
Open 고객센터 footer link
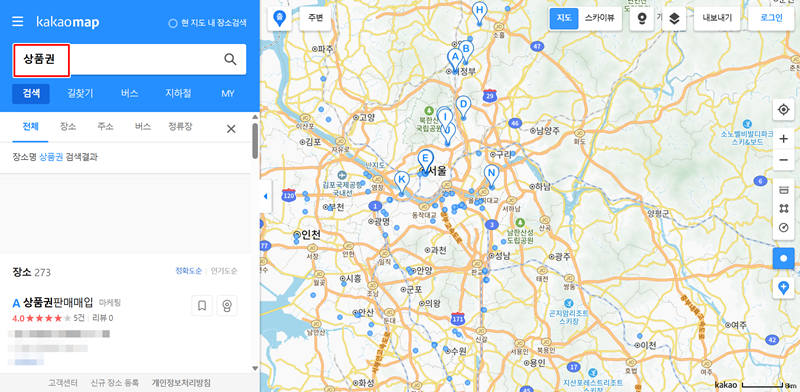coord(63,383)
